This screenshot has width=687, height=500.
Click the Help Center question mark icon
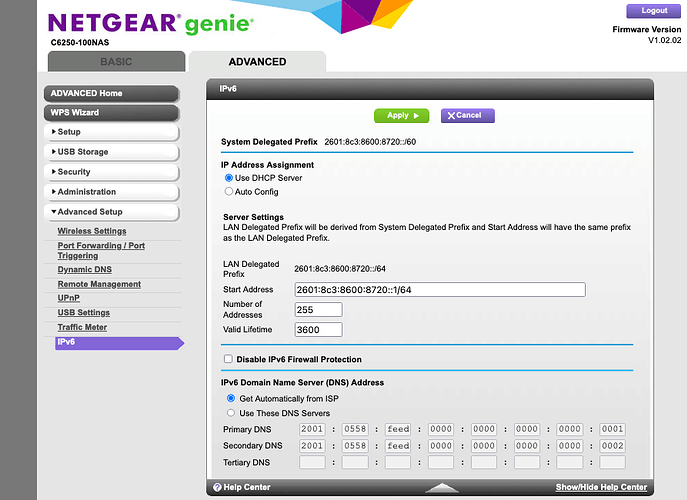point(215,487)
